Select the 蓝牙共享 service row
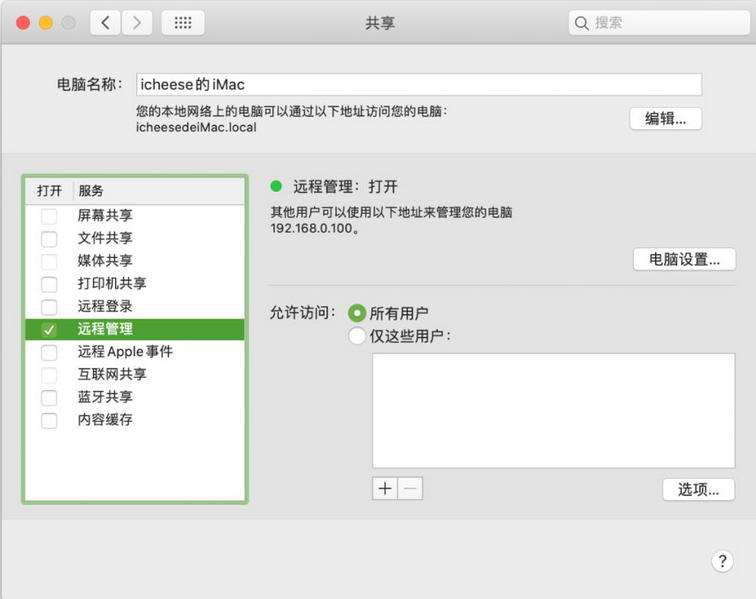The width and height of the screenshot is (756, 599). (x=135, y=397)
